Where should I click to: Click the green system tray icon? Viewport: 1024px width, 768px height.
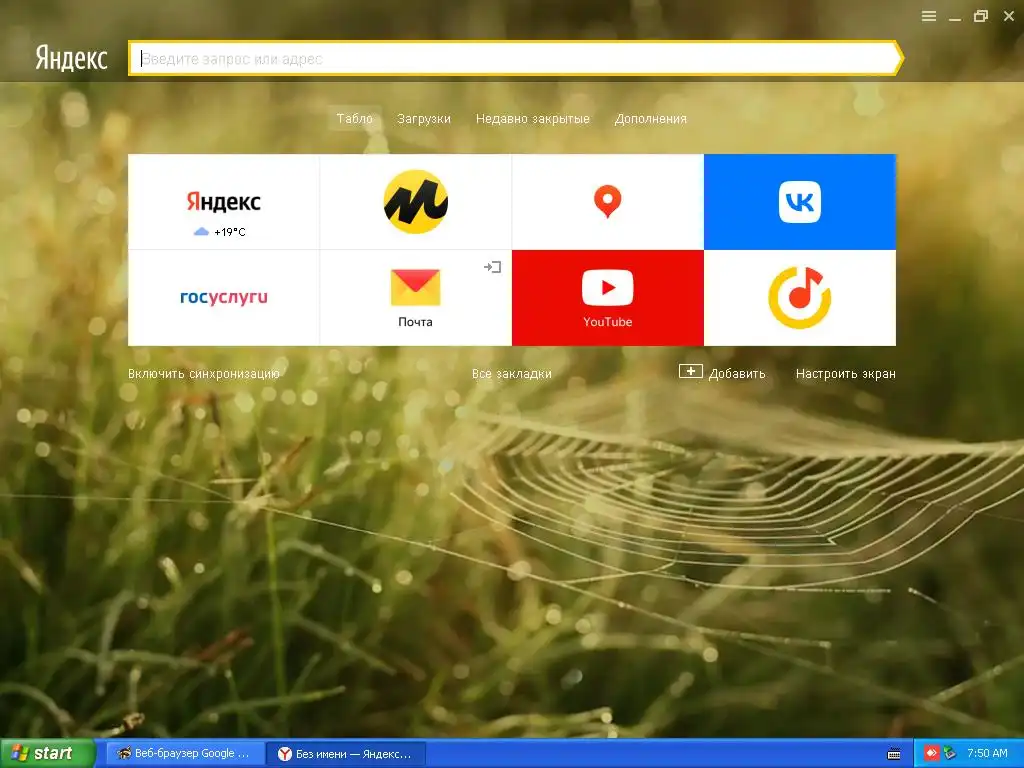click(x=949, y=754)
